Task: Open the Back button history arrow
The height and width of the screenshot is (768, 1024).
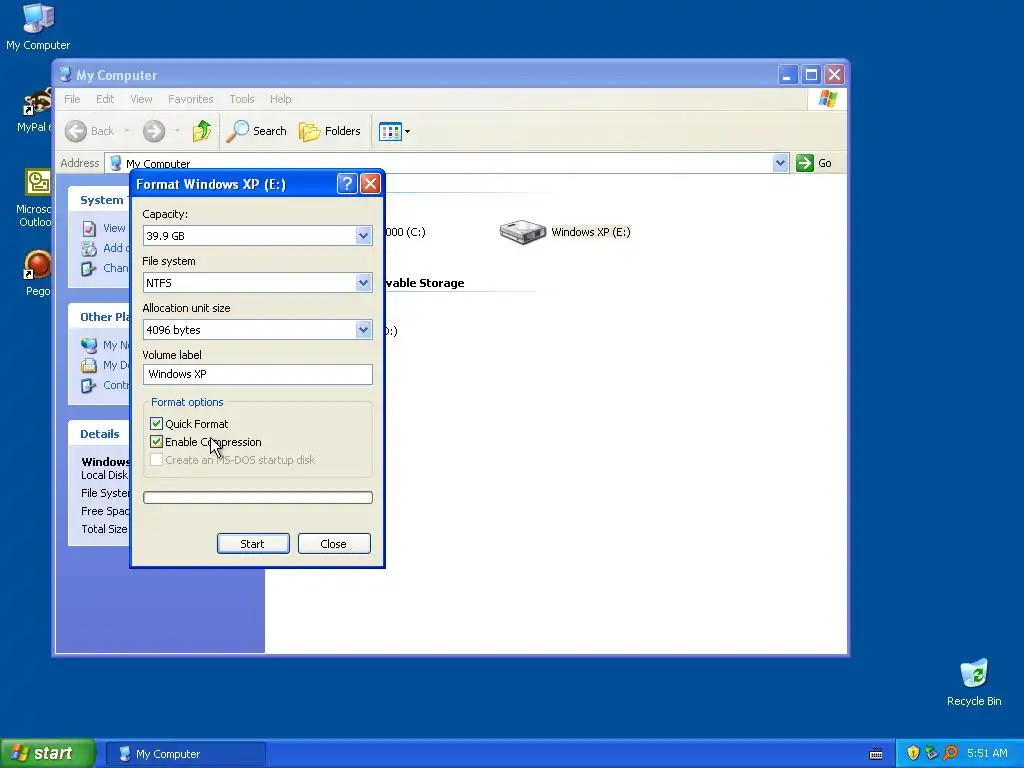Action: (x=127, y=131)
